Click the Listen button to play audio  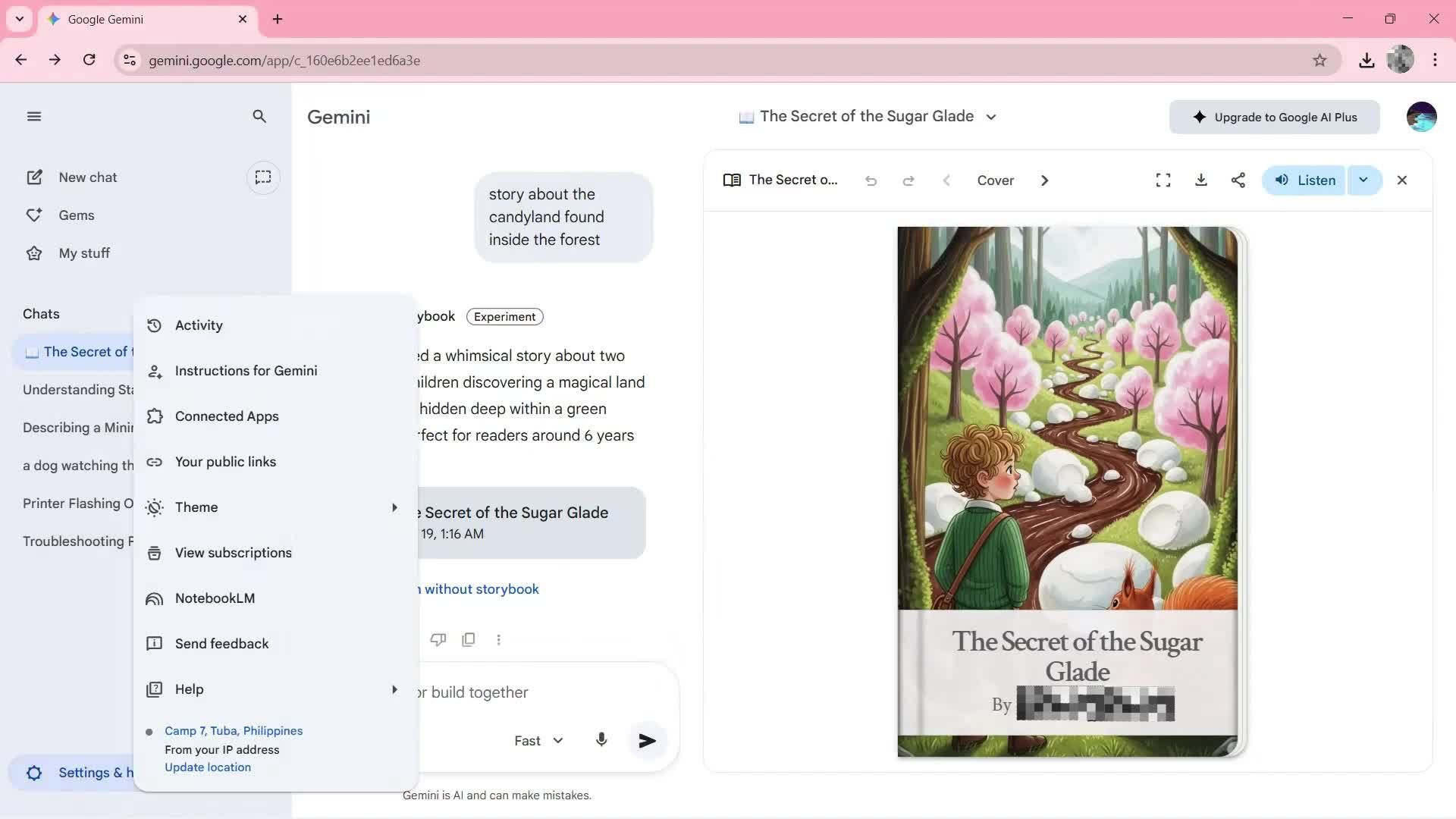(x=1305, y=180)
